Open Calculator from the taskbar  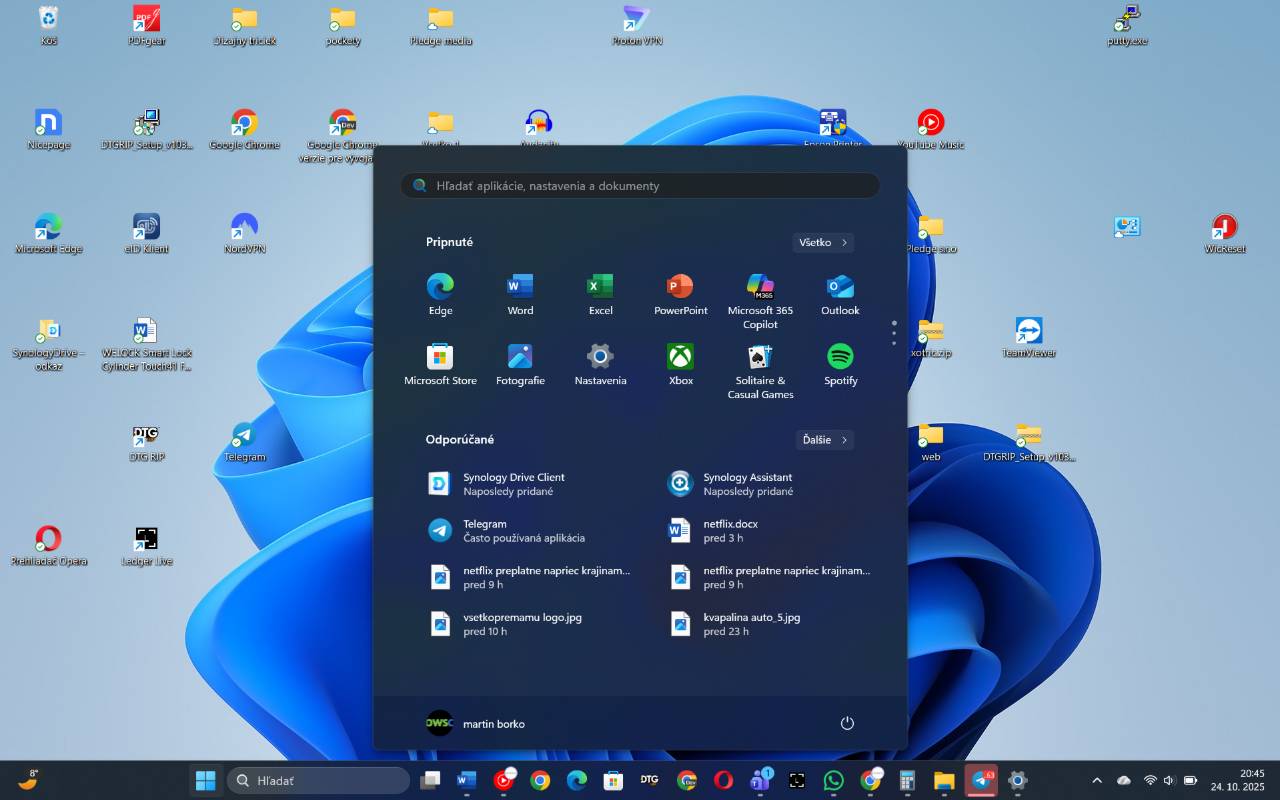click(x=908, y=780)
